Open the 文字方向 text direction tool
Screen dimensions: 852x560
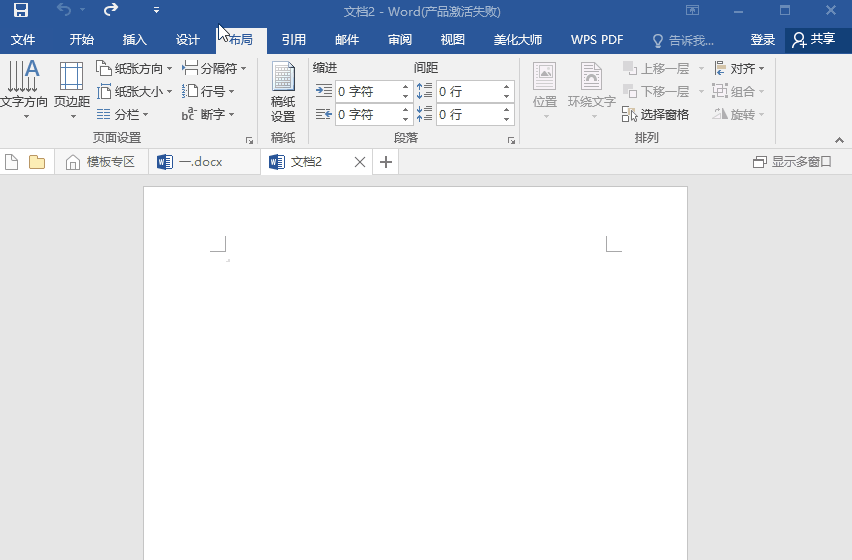tap(24, 88)
